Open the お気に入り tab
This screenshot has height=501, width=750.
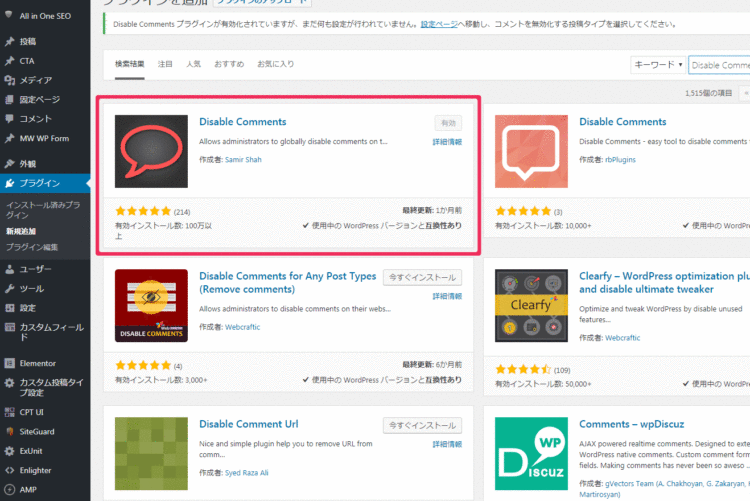[x=275, y=64]
